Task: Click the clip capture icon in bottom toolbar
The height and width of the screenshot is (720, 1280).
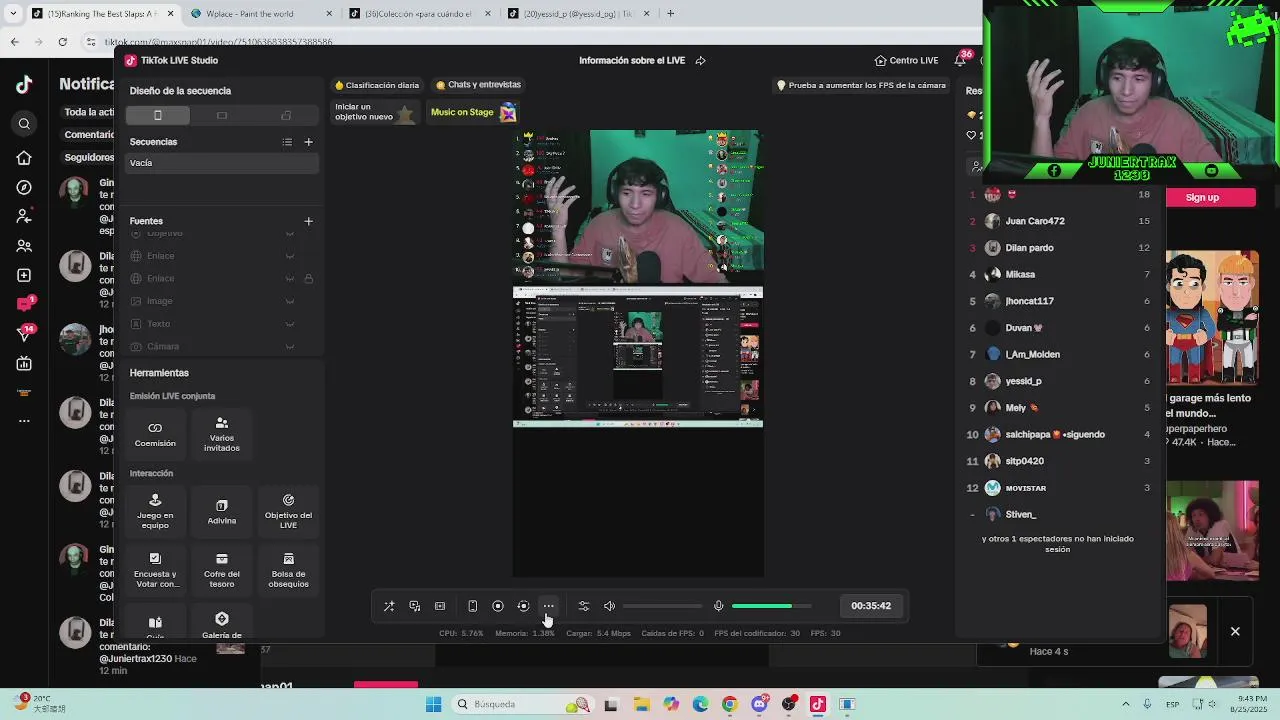Action: pyautogui.click(x=440, y=606)
